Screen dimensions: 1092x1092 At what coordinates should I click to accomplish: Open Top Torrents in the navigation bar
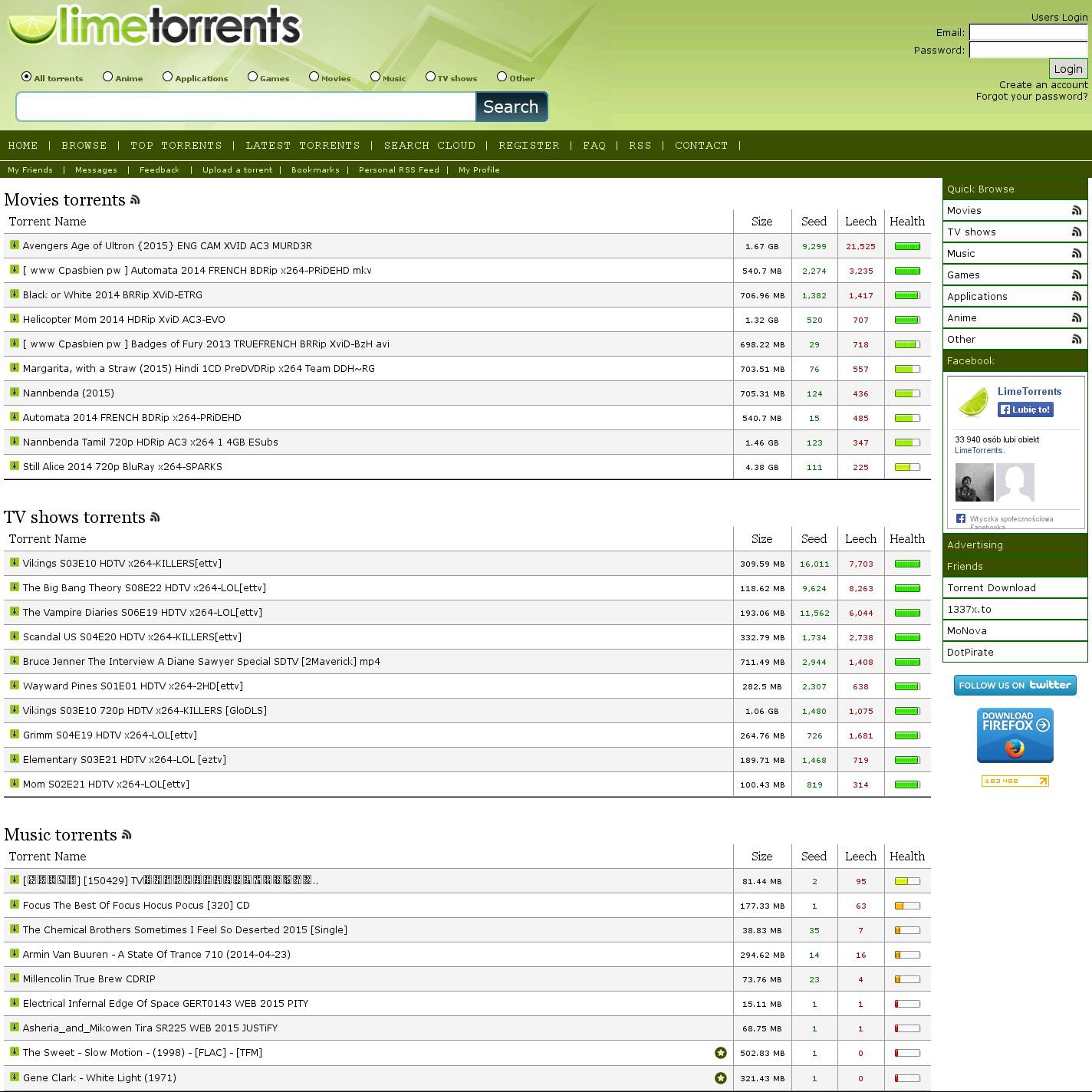tap(176, 146)
